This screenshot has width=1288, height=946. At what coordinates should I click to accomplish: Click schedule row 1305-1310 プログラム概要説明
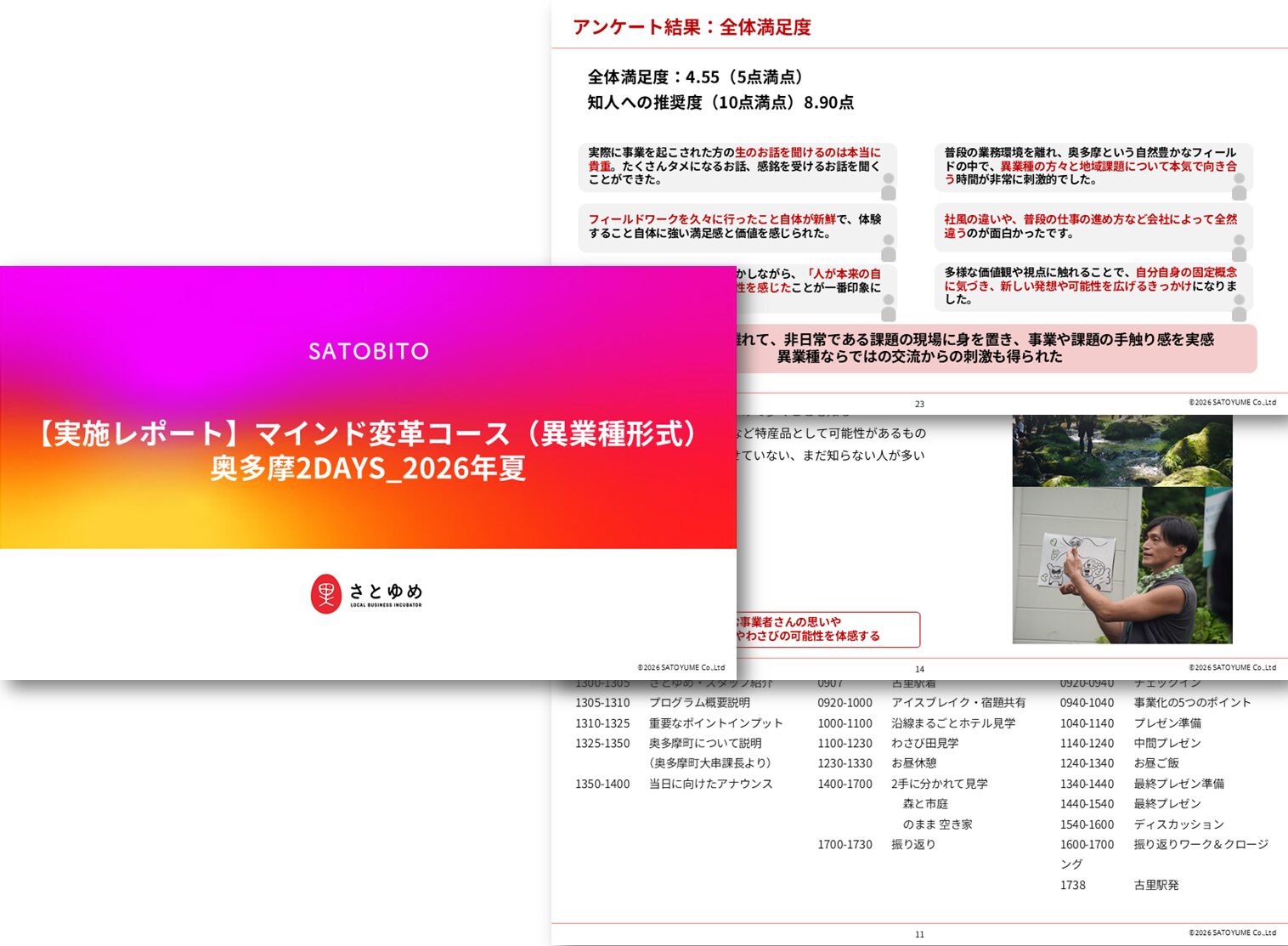pyautogui.click(x=663, y=703)
